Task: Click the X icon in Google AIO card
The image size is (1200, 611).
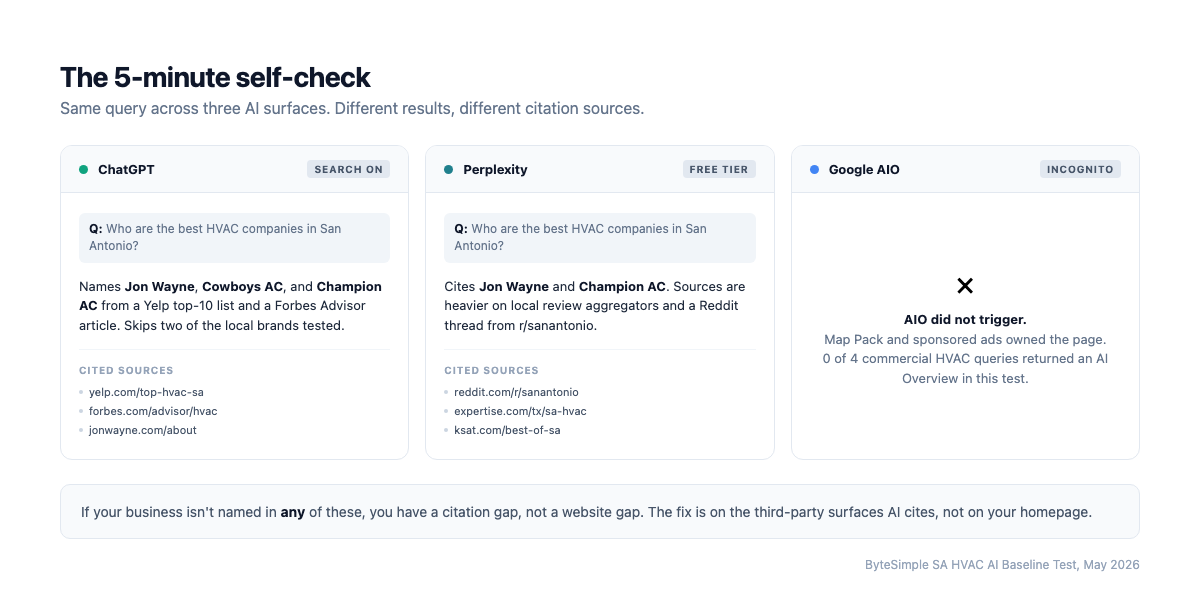Action: click(965, 286)
